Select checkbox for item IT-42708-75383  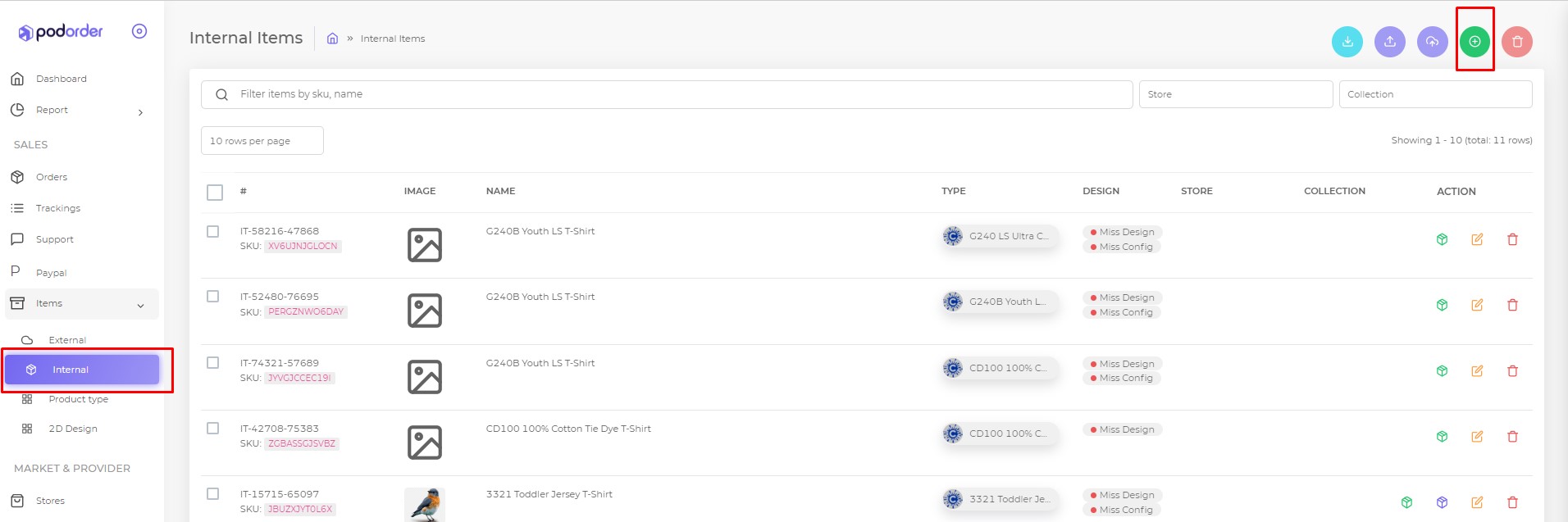pyautogui.click(x=213, y=429)
